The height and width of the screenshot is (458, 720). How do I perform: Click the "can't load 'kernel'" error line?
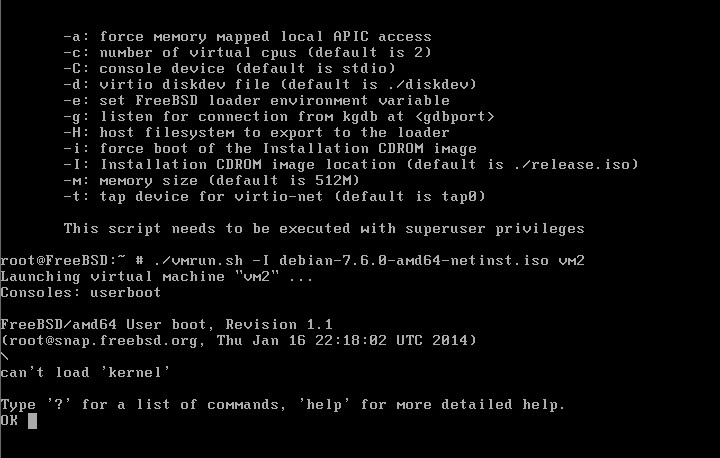point(85,372)
